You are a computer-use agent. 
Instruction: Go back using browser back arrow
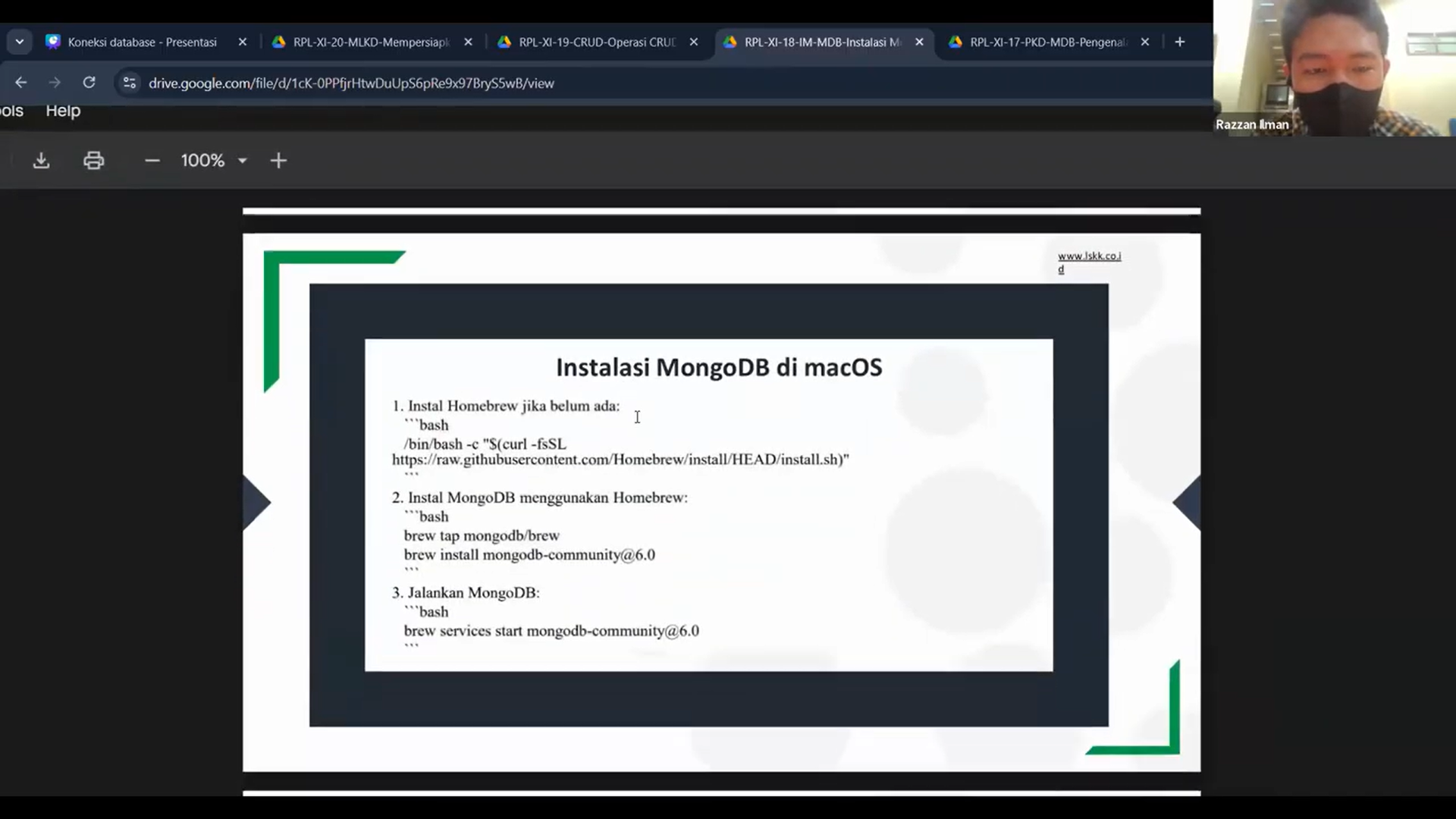coord(21,83)
